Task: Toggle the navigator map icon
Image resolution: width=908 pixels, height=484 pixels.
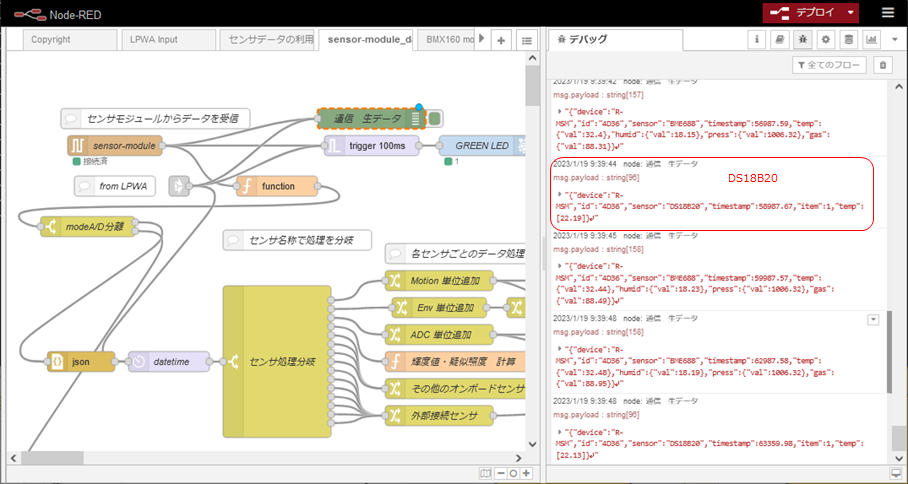Action: 485,474
